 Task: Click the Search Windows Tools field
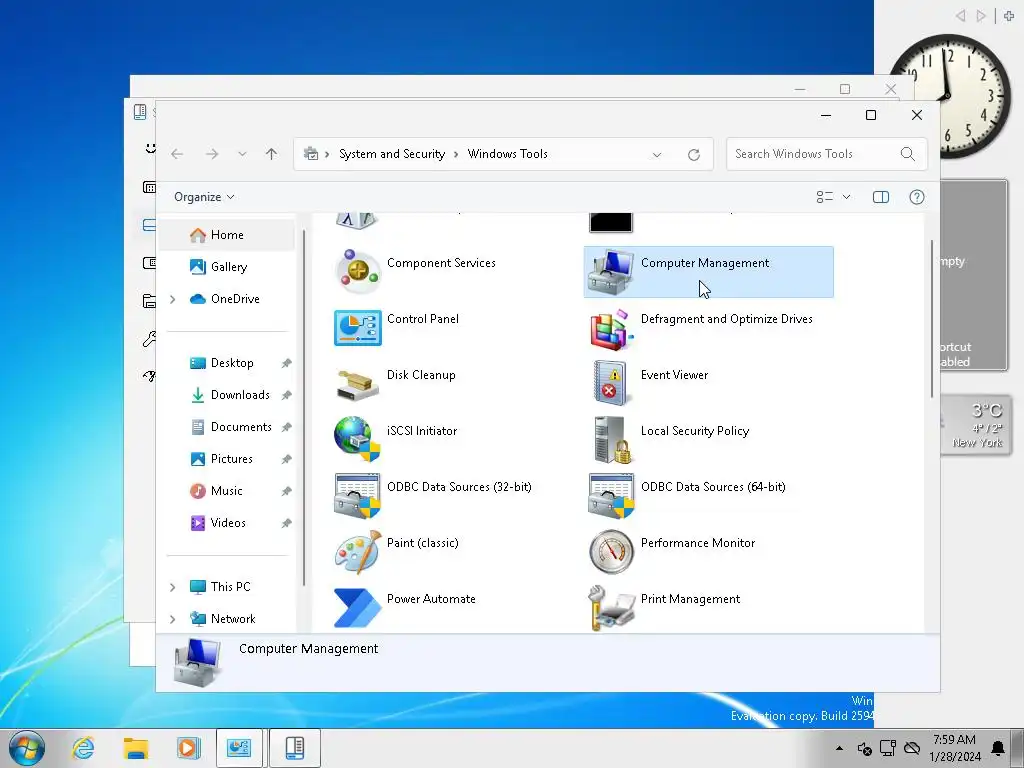pyautogui.click(x=826, y=154)
